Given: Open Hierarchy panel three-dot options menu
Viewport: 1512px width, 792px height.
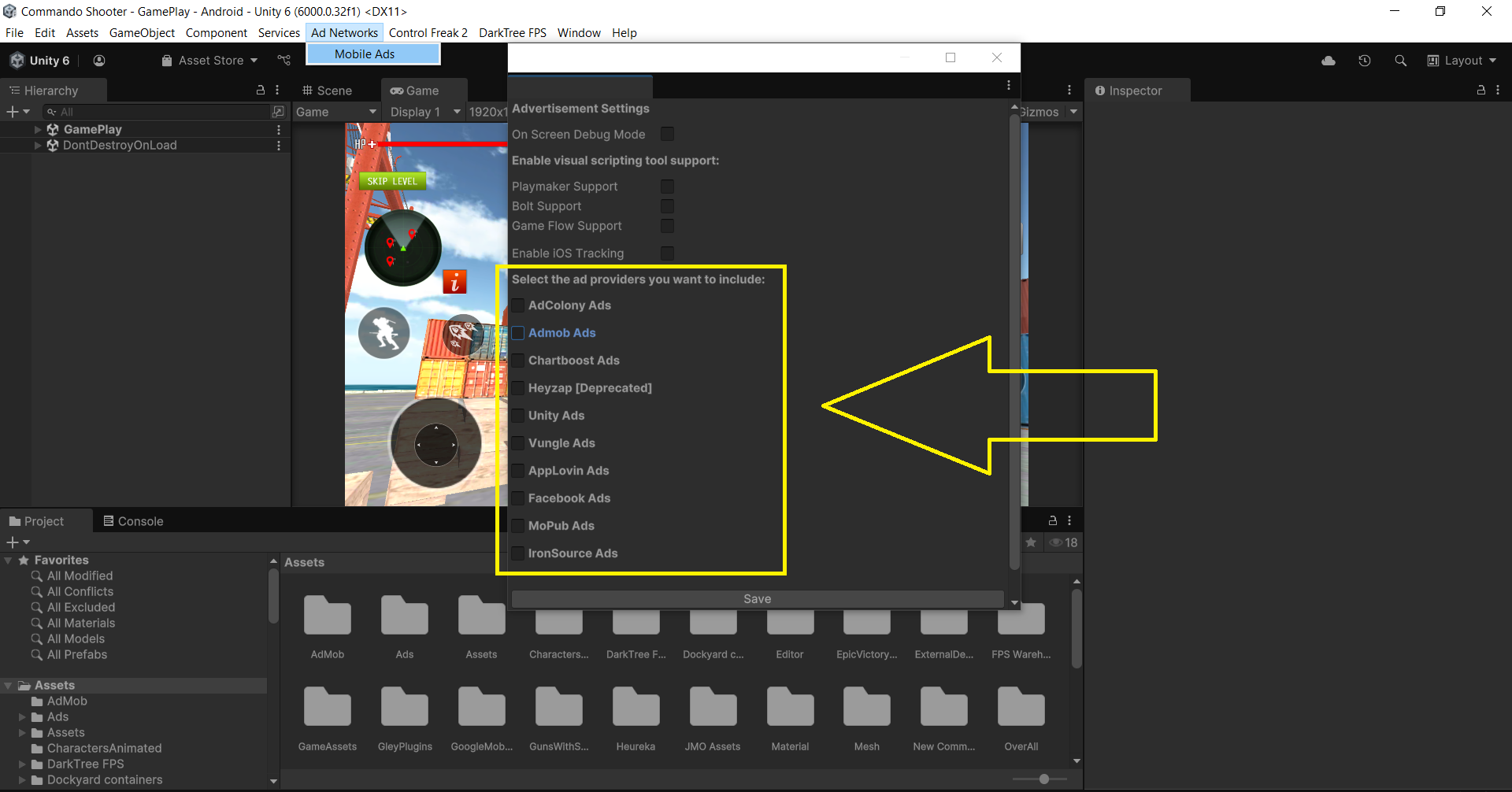Looking at the screenshot, I should coord(277,91).
